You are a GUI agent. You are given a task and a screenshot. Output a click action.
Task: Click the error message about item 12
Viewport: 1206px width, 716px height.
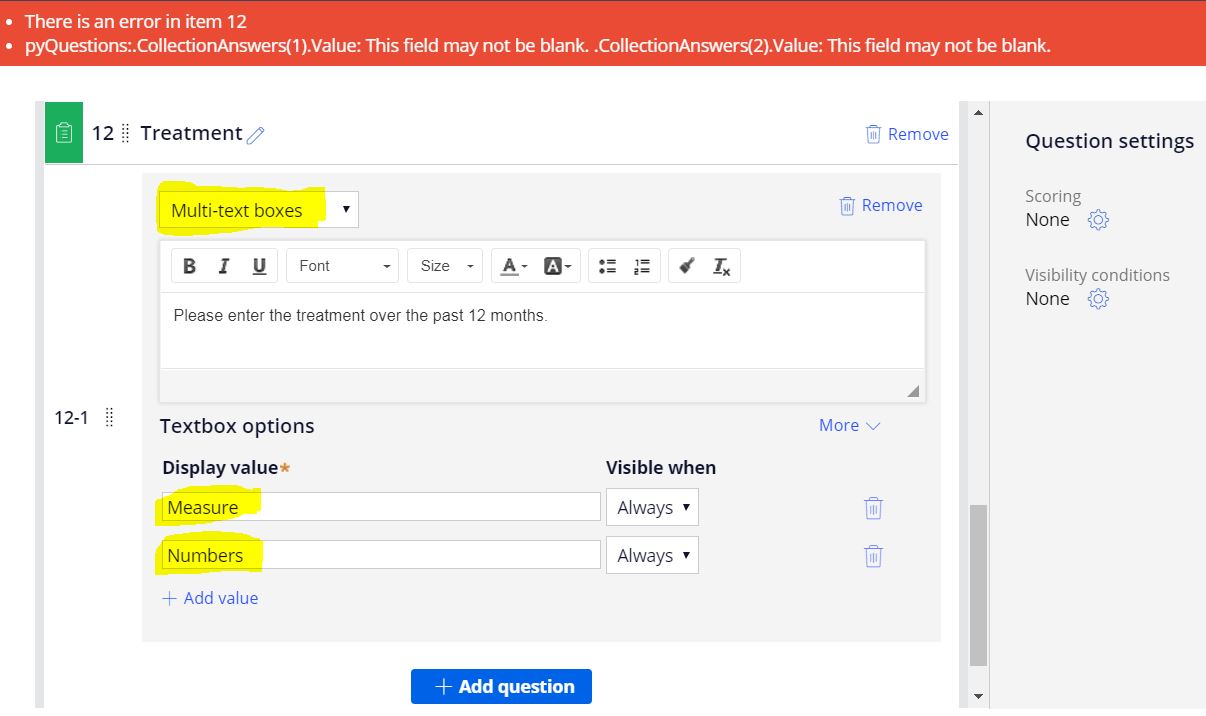coord(136,21)
